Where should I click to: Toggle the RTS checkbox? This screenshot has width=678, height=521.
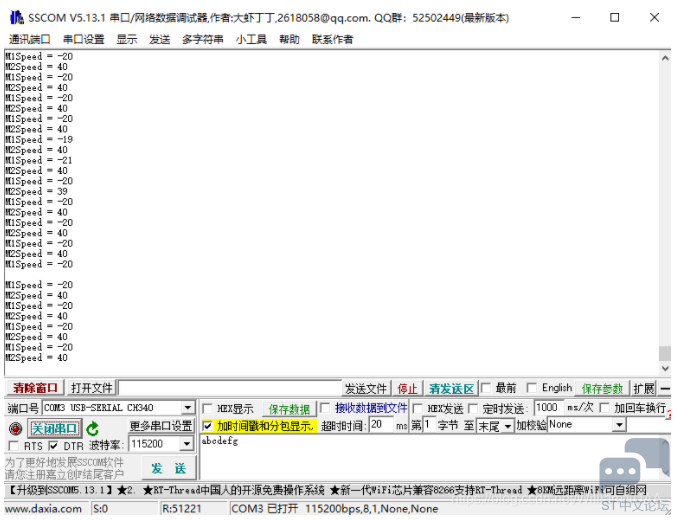14,445
